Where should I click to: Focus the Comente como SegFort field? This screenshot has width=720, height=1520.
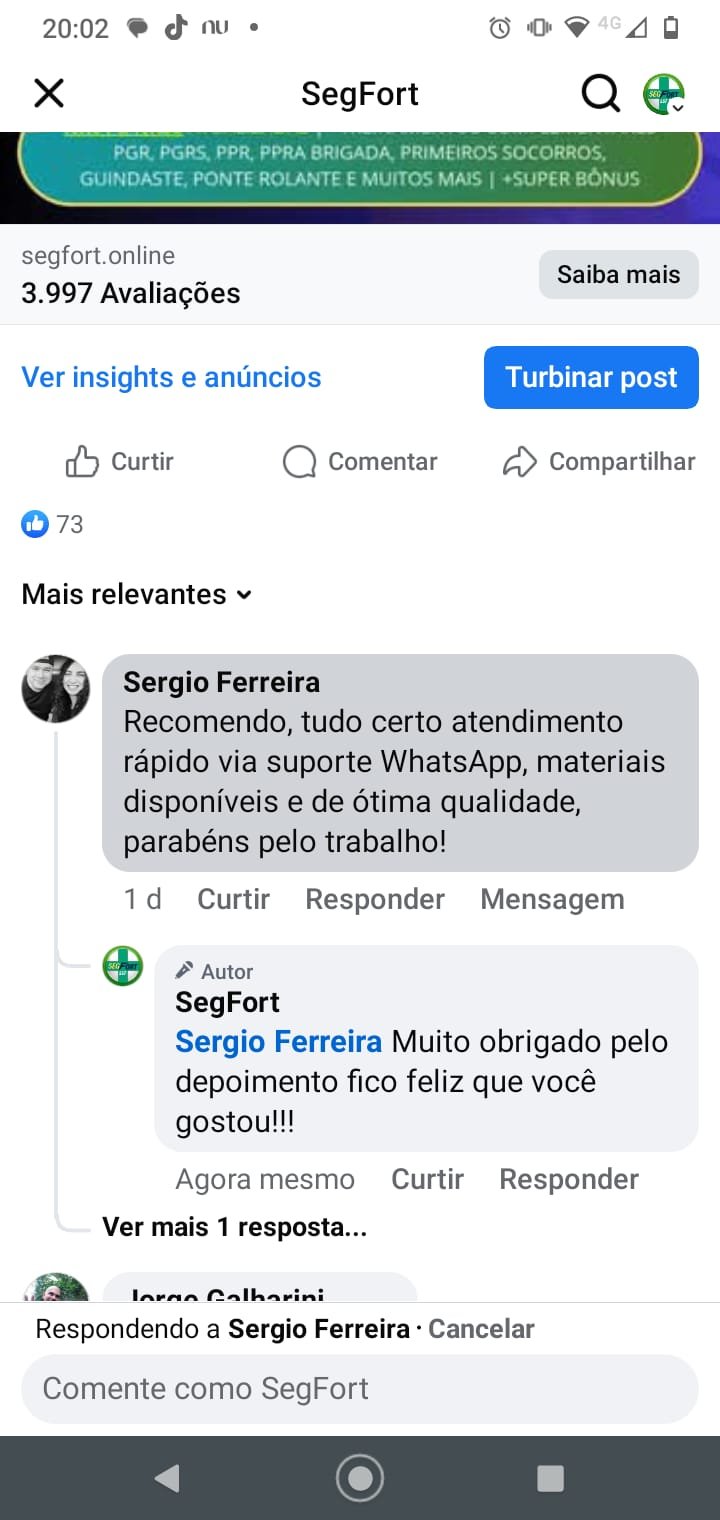click(x=360, y=1388)
